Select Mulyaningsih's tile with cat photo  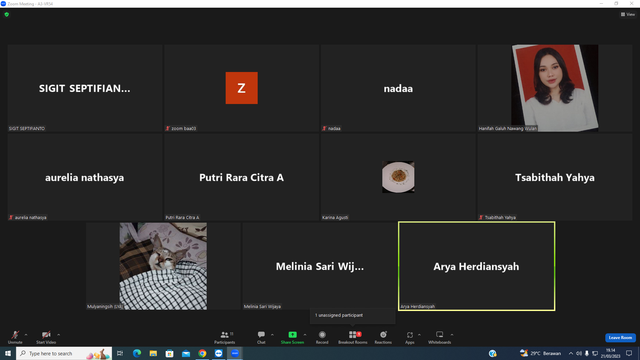coord(163,266)
